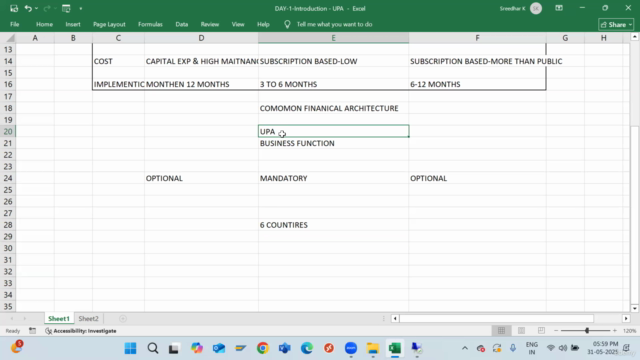Add a new sheet with plus icon
The width and height of the screenshot is (640, 360).
click(x=123, y=318)
